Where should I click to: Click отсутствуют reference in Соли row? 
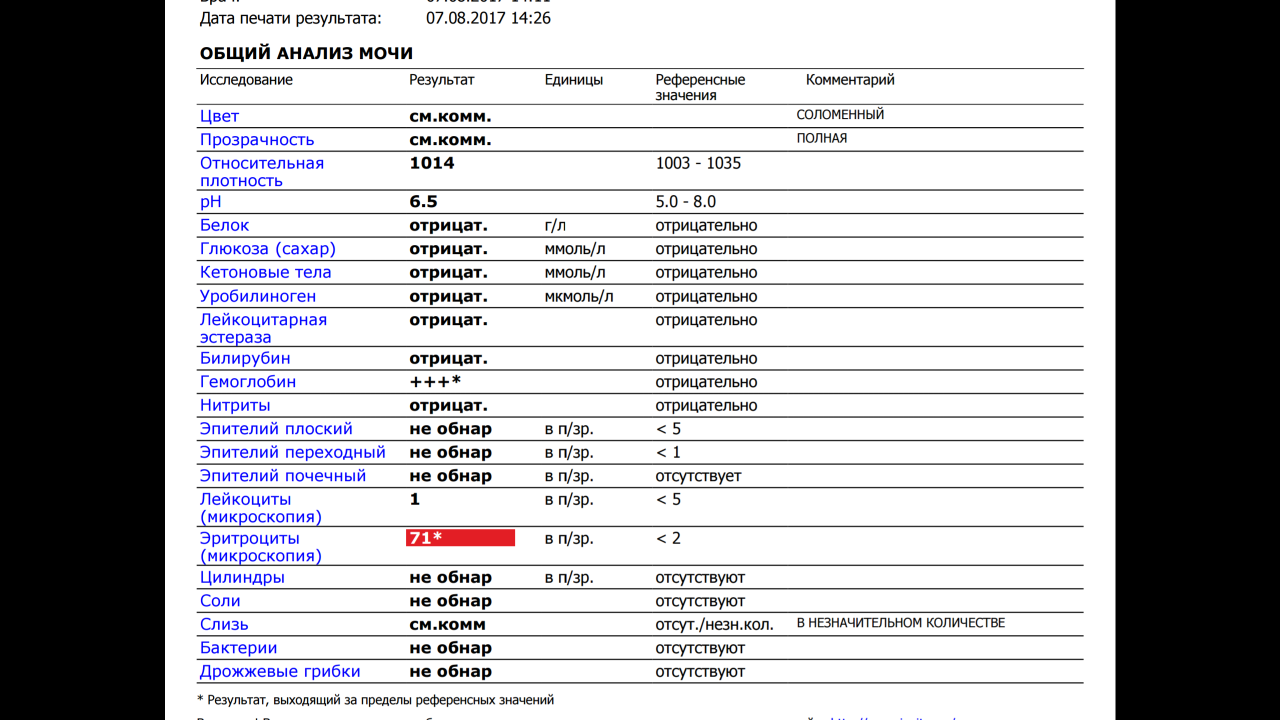[x=700, y=602]
